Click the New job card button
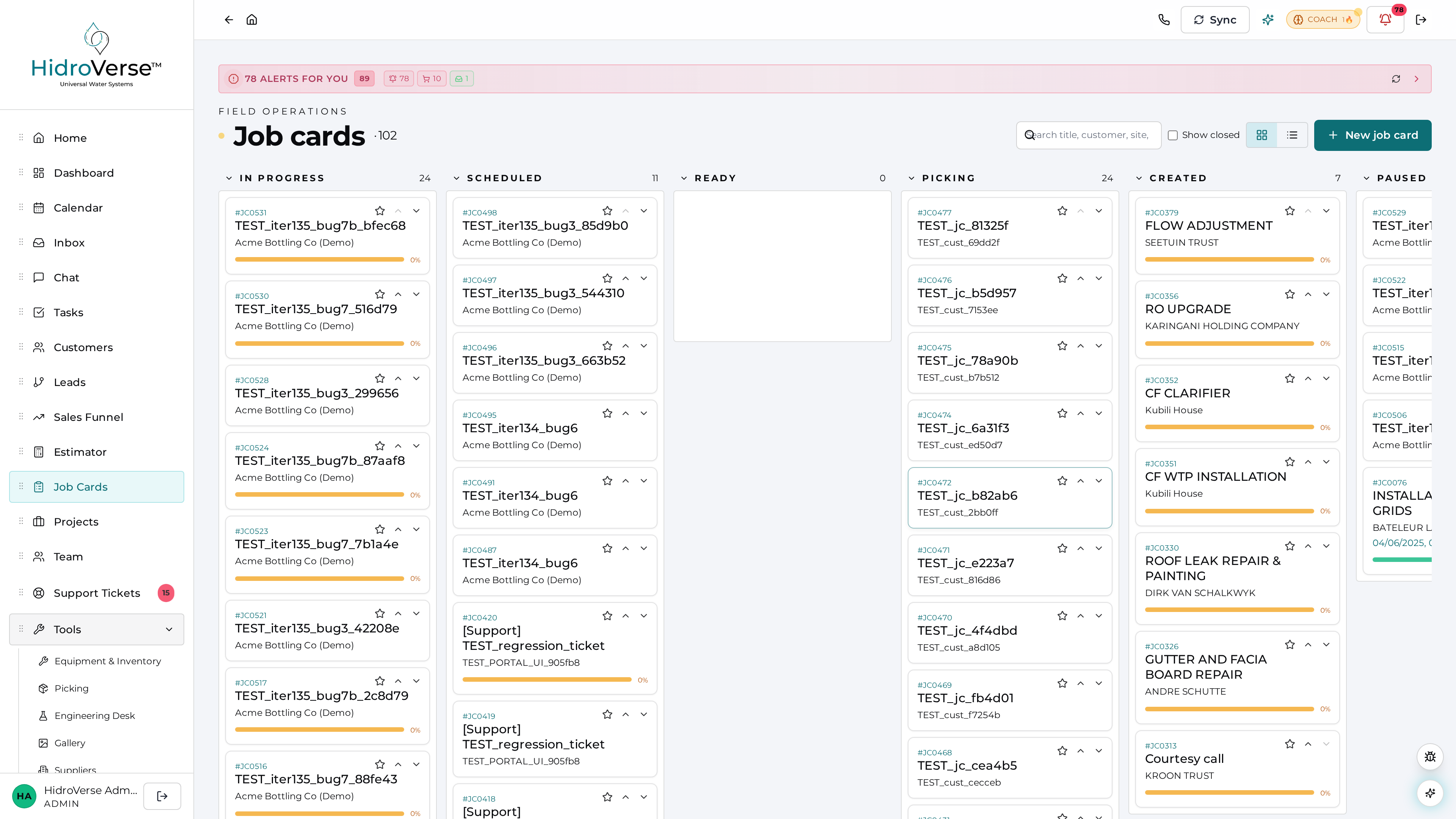 [x=1372, y=135]
